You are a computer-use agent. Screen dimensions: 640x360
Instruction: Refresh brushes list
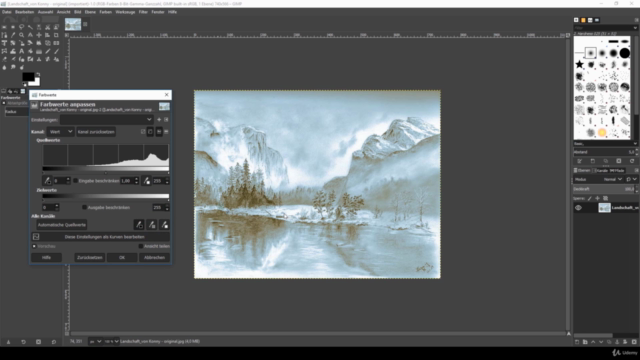(x=632, y=161)
